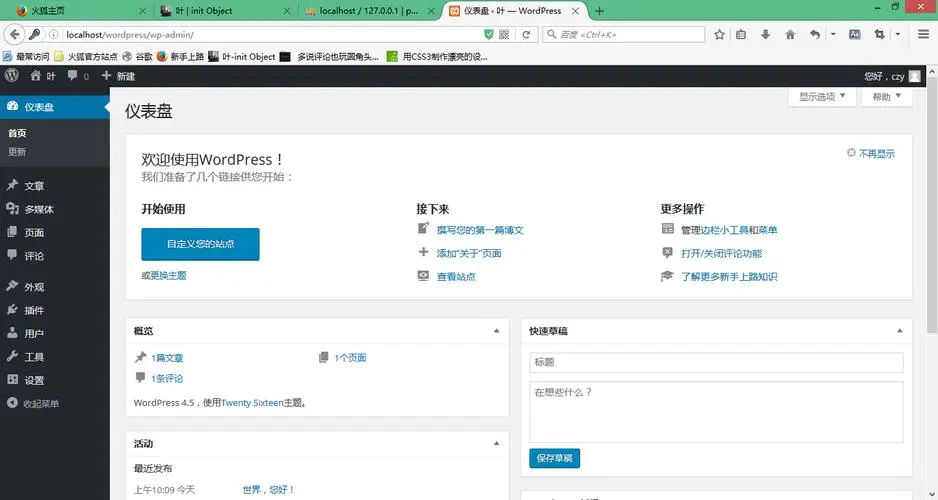Click the WordPress logo in admin bar
Viewport: 938px width, 500px height.
(12, 75)
